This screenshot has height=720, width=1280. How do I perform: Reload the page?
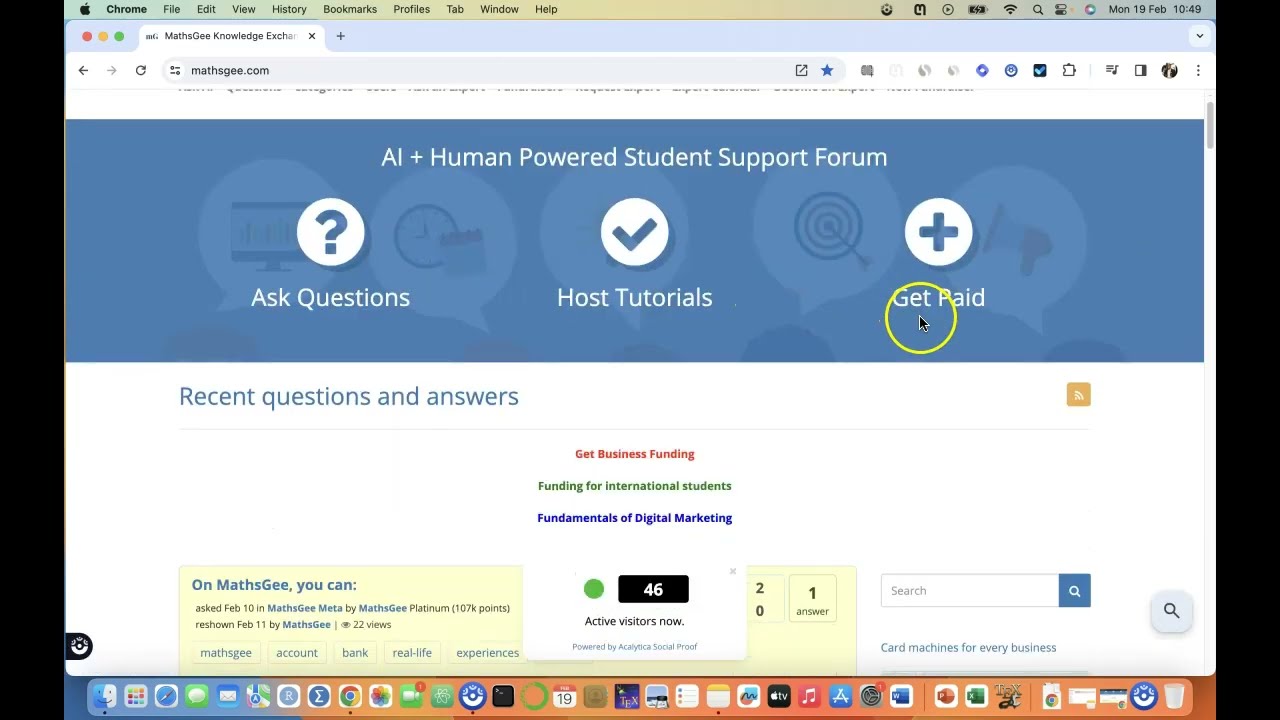pyautogui.click(x=141, y=70)
